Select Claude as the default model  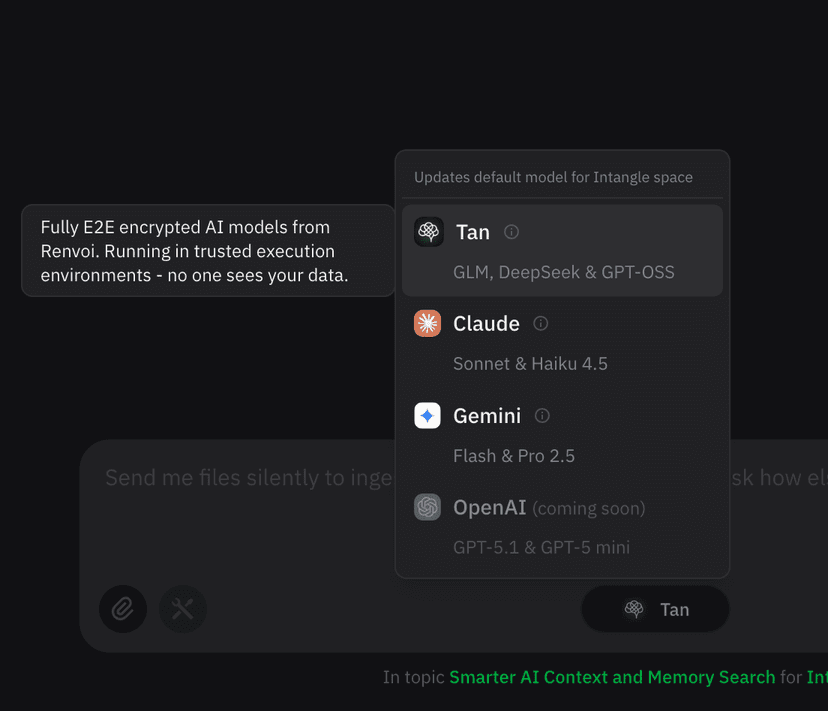[x=562, y=342]
